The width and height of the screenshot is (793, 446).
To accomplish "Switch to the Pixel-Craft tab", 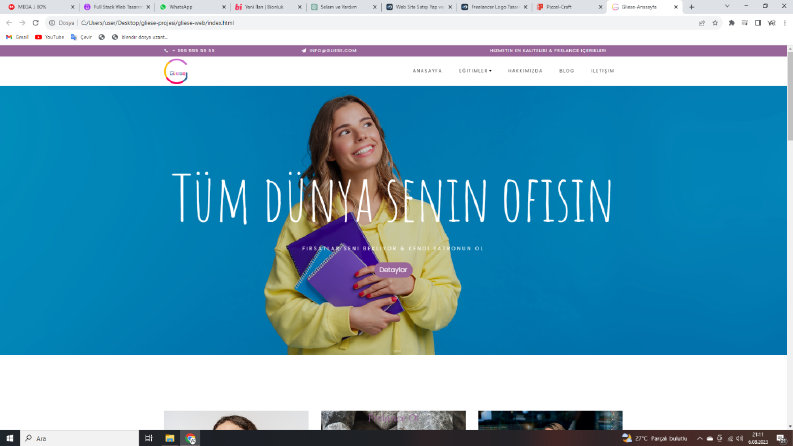I will click(x=569, y=7).
